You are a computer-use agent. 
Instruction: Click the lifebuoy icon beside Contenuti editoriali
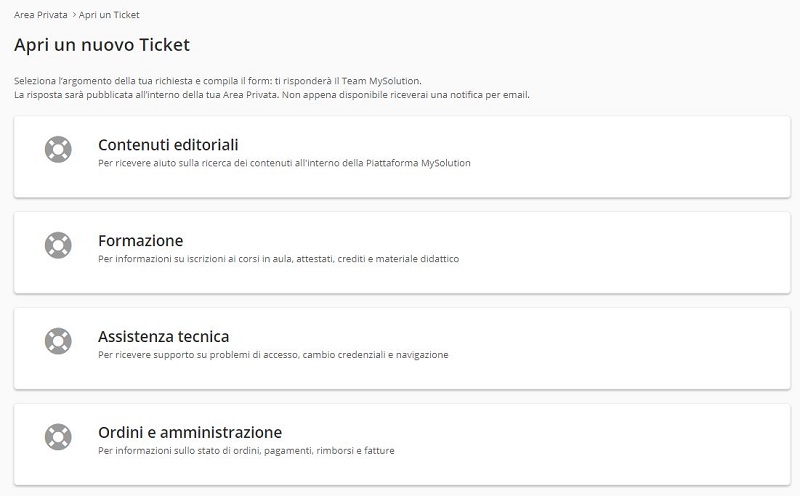point(58,150)
